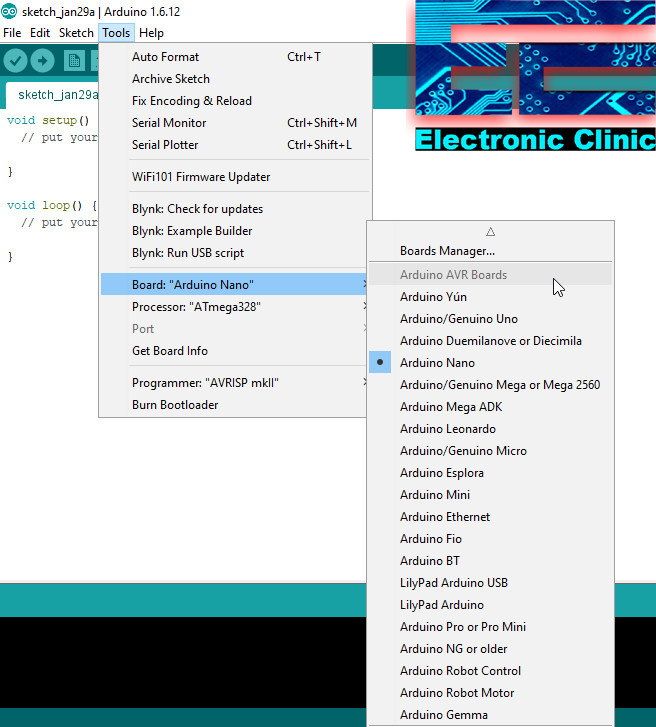Click "void setup()" line in editor
Screen dimensions: 656x727
click(48, 121)
